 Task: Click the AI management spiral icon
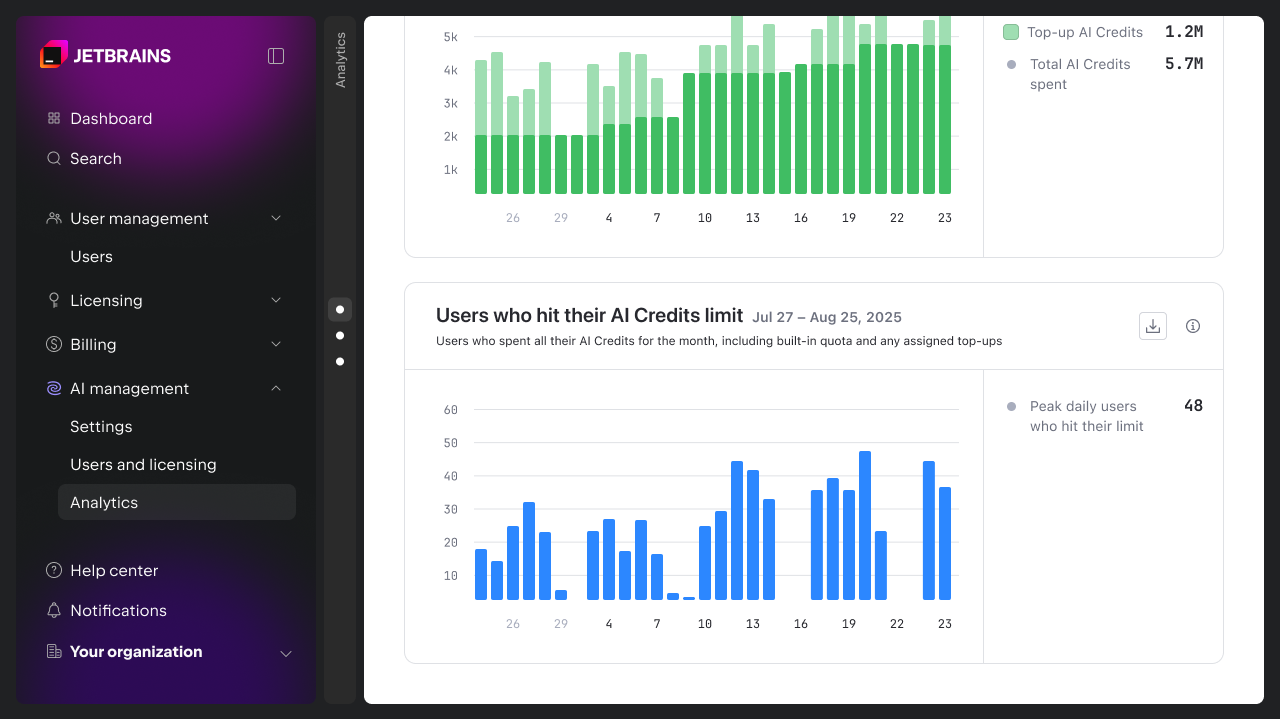pos(54,388)
